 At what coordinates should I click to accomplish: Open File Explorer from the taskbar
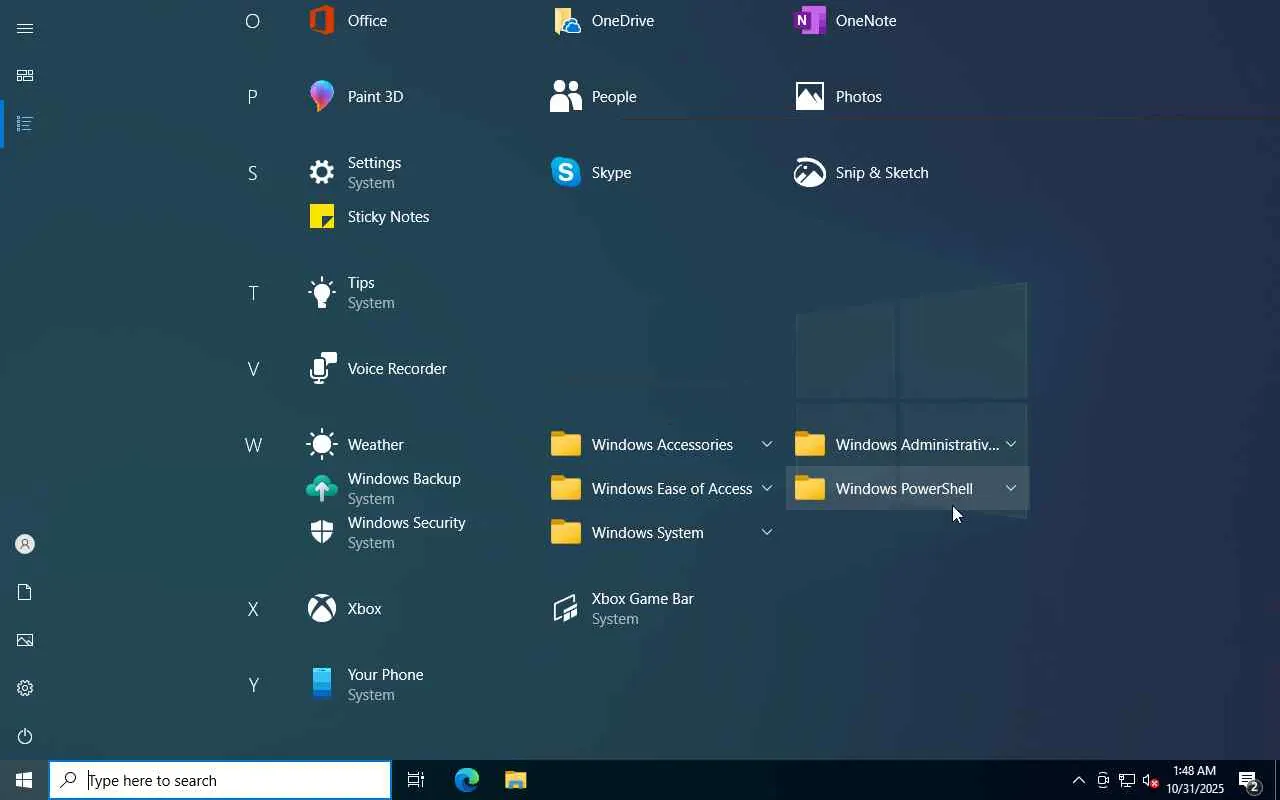click(x=516, y=780)
